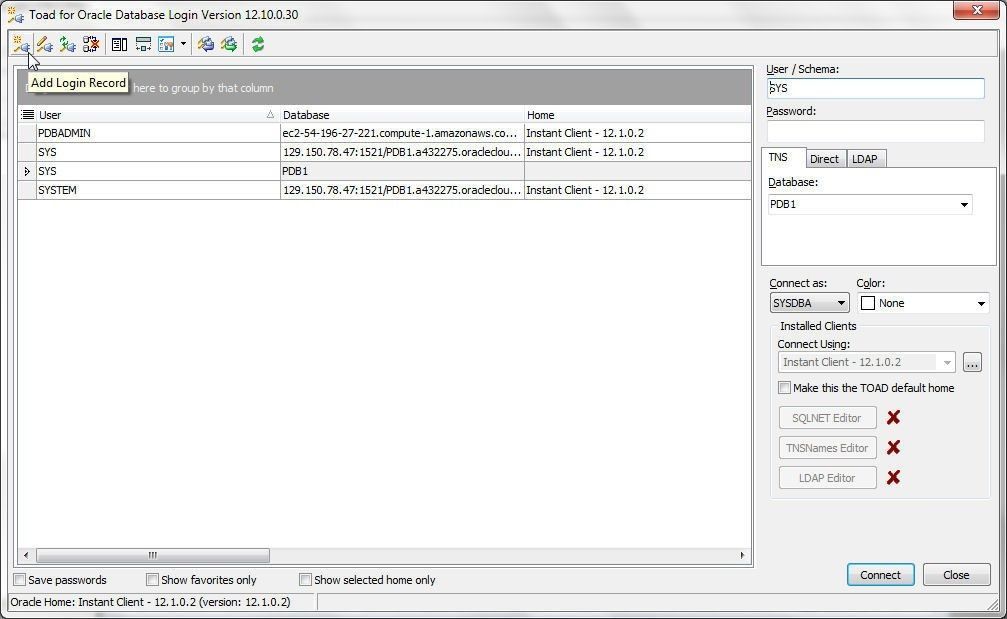Viewport: 1007px width, 619px height.
Task: Close the Toad Database Login window
Action: (976, 10)
